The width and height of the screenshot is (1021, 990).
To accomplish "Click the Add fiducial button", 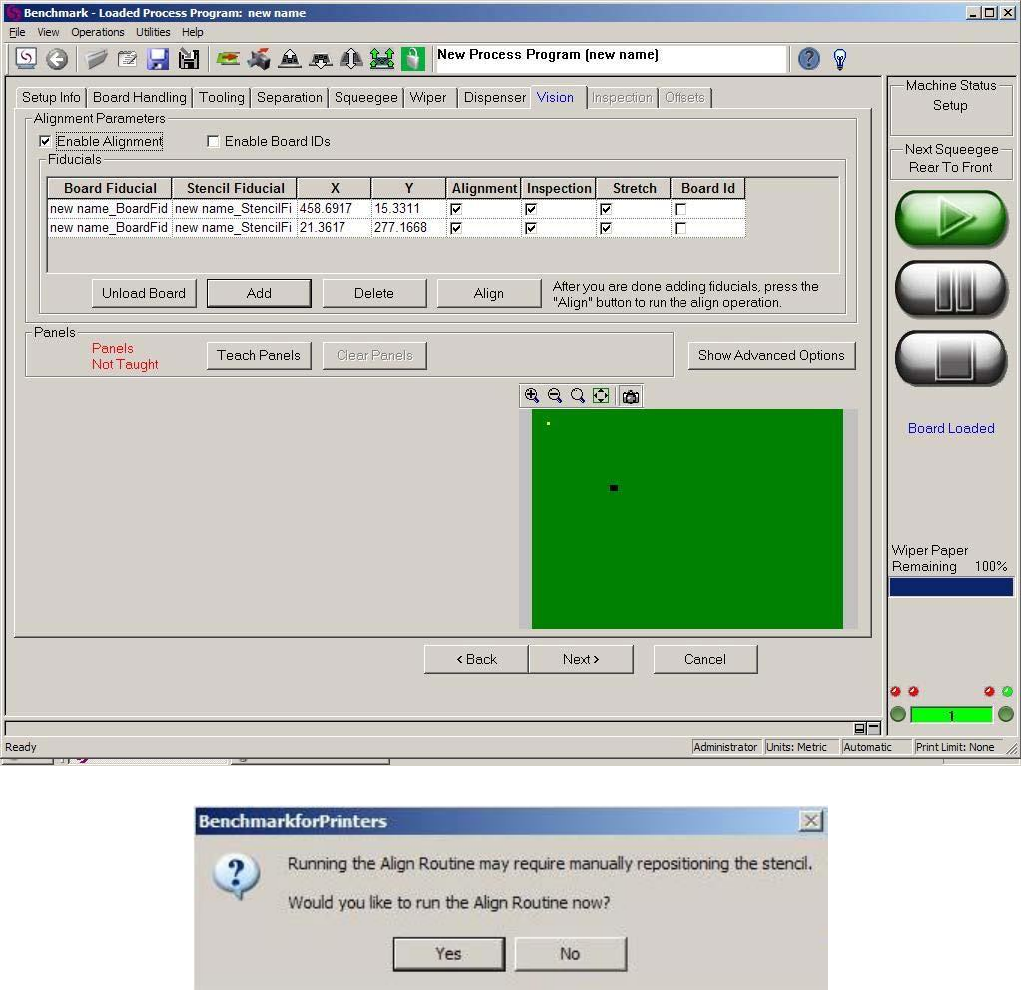I will pyautogui.click(x=259, y=293).
